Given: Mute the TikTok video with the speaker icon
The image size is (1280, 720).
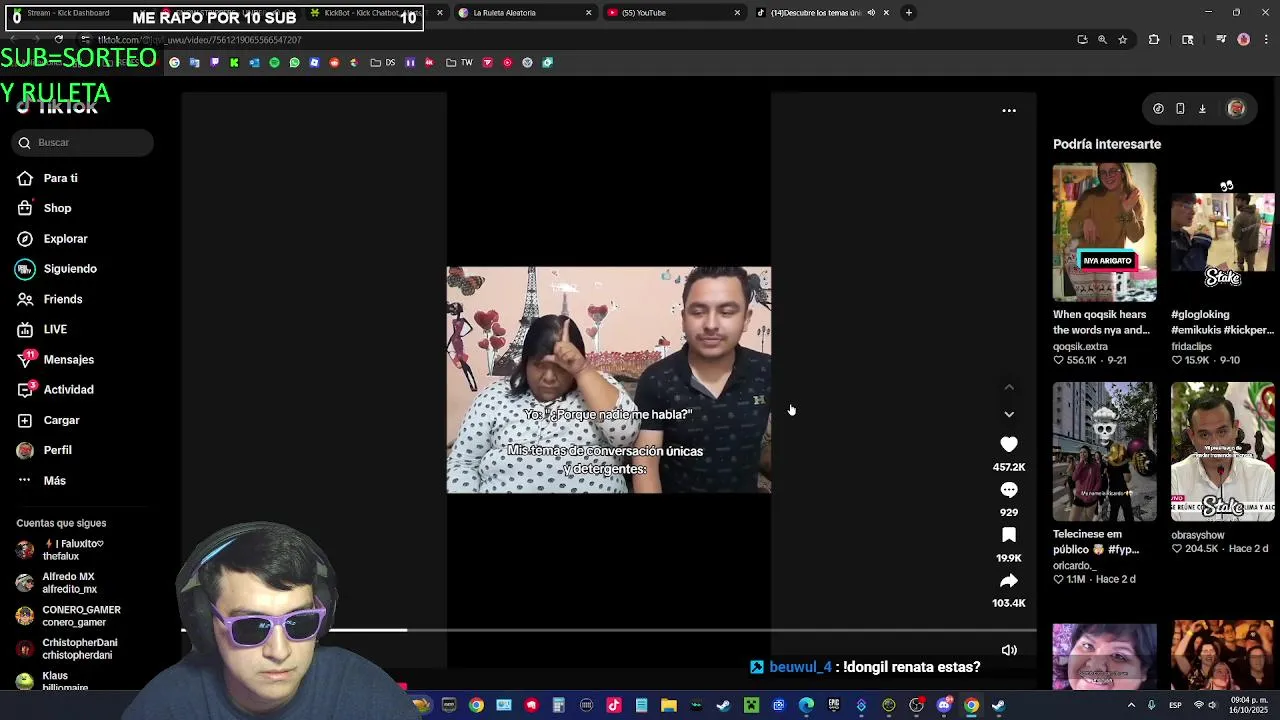Looking at the screenshot, I should tap(1009, 651).
